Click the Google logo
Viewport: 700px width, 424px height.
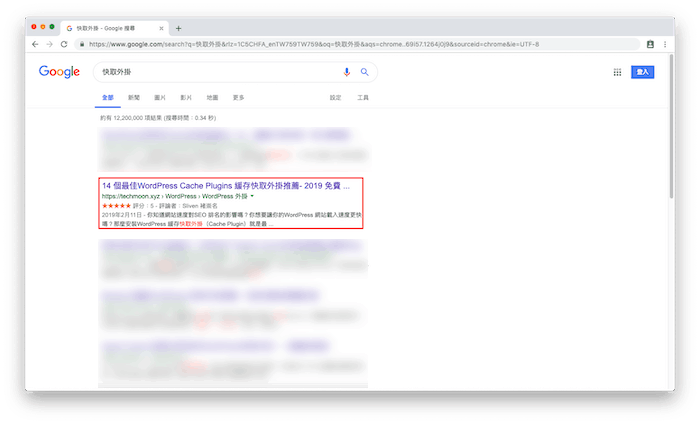[x=59, y=72]
